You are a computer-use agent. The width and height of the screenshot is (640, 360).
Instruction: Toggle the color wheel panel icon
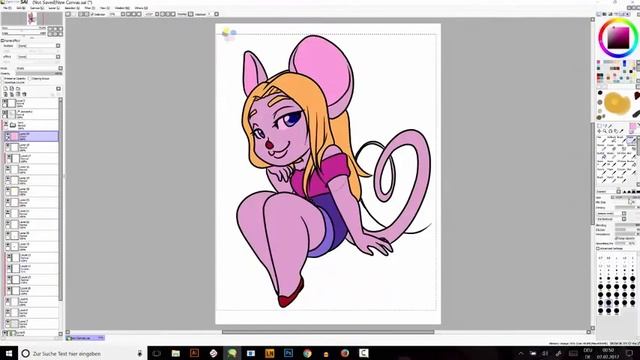pyautogui.click(x=598, y=14)
